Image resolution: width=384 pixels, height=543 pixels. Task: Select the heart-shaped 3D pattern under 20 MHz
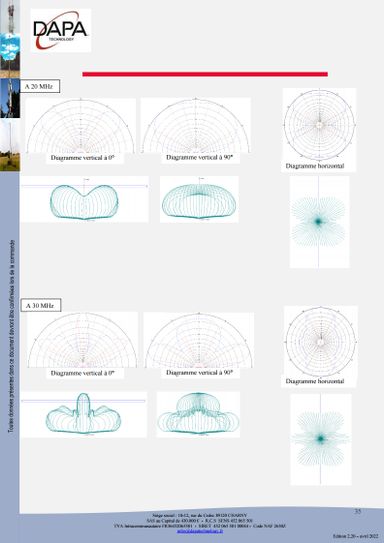click(x=84, y=199)
